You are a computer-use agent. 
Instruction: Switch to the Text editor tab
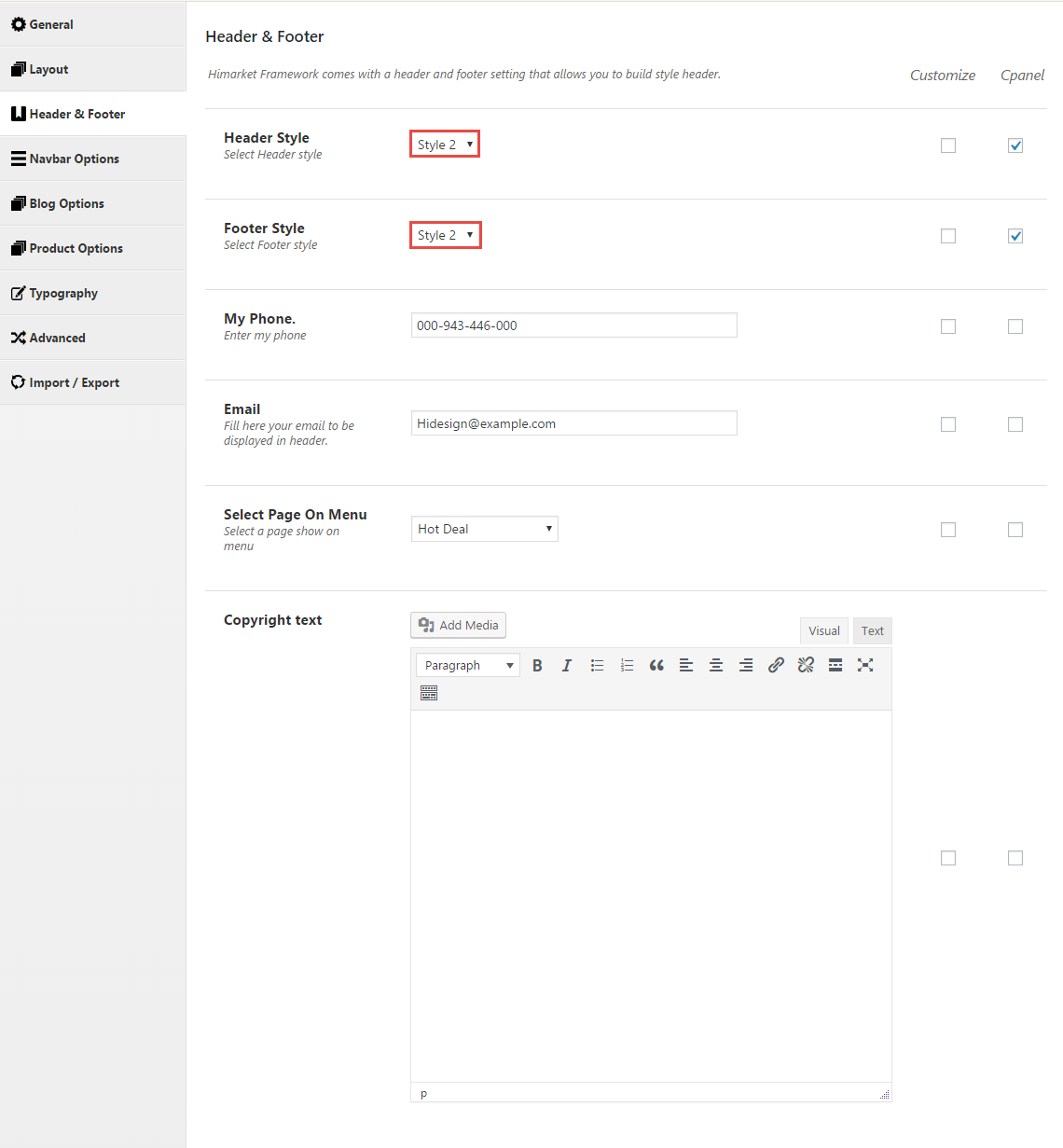tap(872, 630)
